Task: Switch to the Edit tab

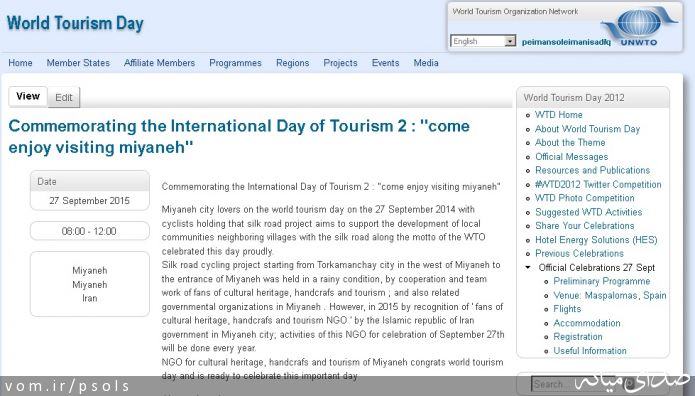Action: coord(64,98)
